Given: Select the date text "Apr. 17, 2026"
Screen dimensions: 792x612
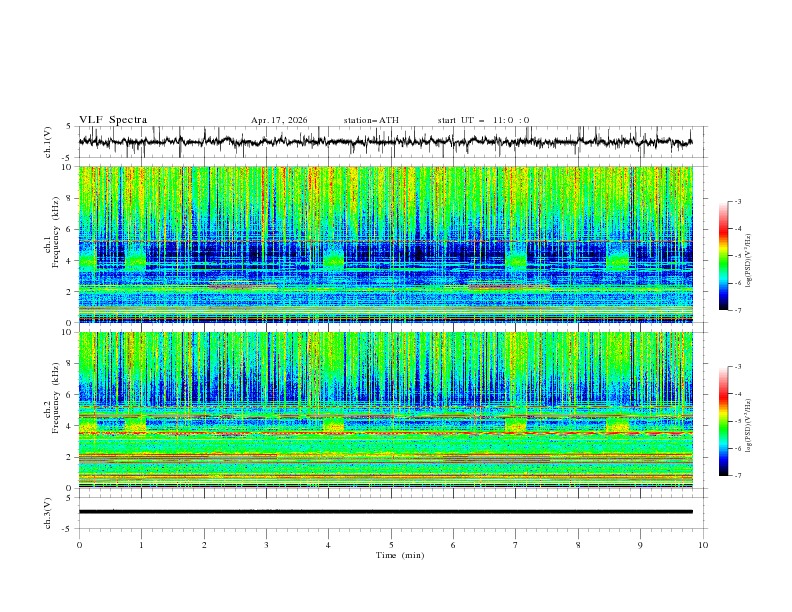Looking at the screenshot, I should coord(279,120).
